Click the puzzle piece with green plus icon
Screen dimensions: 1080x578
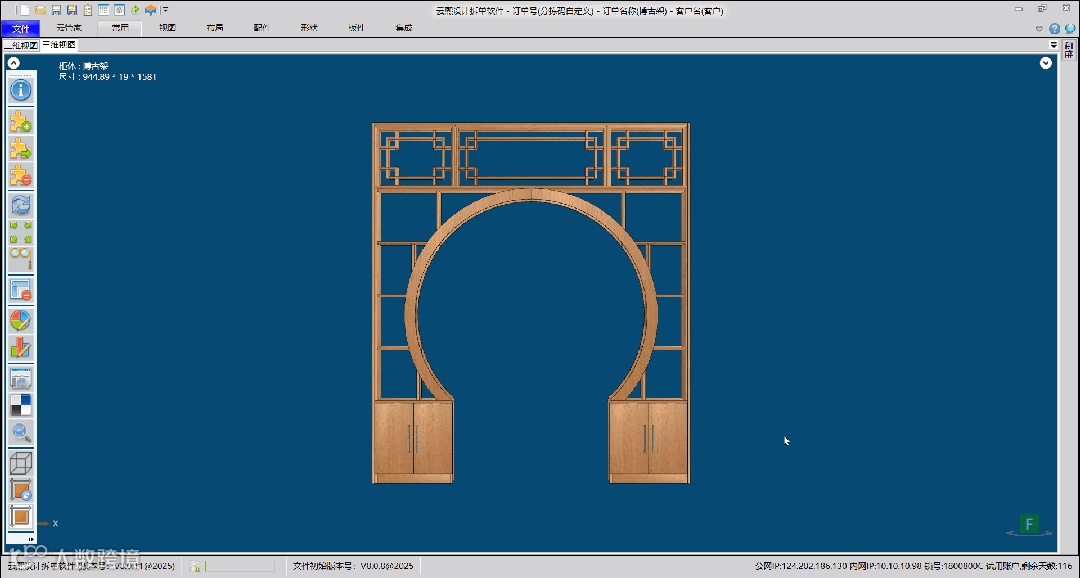pyautogui.click(x=20, y=122)
